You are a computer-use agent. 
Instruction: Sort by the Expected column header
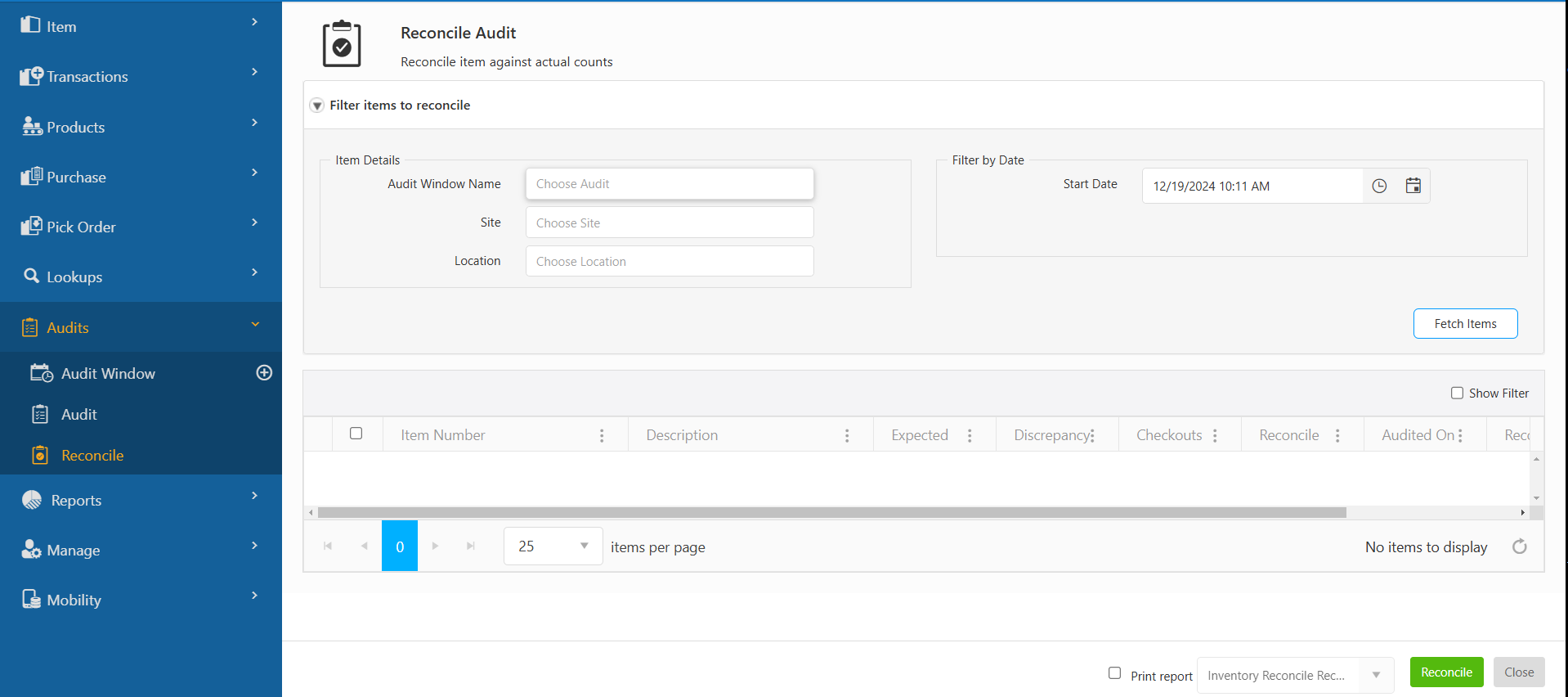coord(920,435)
